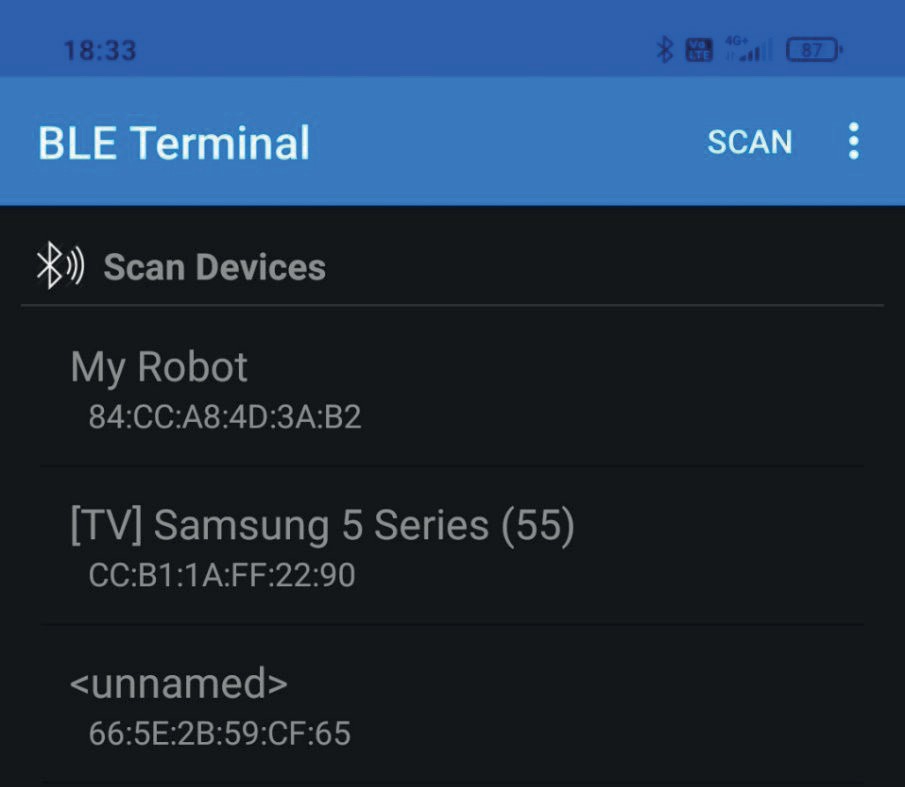
Task: Tap MAC address CC:B1:1A:FF:22:90
Action: [222, 575]
